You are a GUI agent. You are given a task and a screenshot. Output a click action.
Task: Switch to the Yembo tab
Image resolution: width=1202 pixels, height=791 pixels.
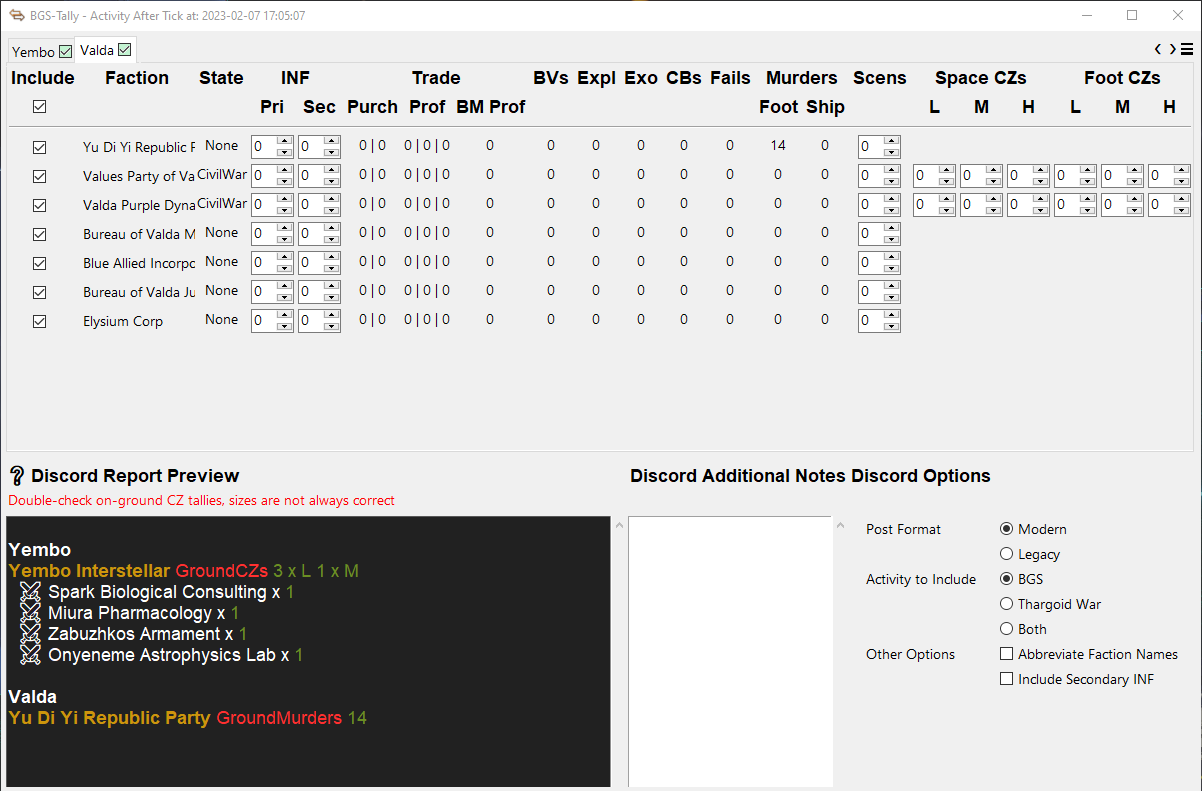pyautogui.click(x=33, y=50)
